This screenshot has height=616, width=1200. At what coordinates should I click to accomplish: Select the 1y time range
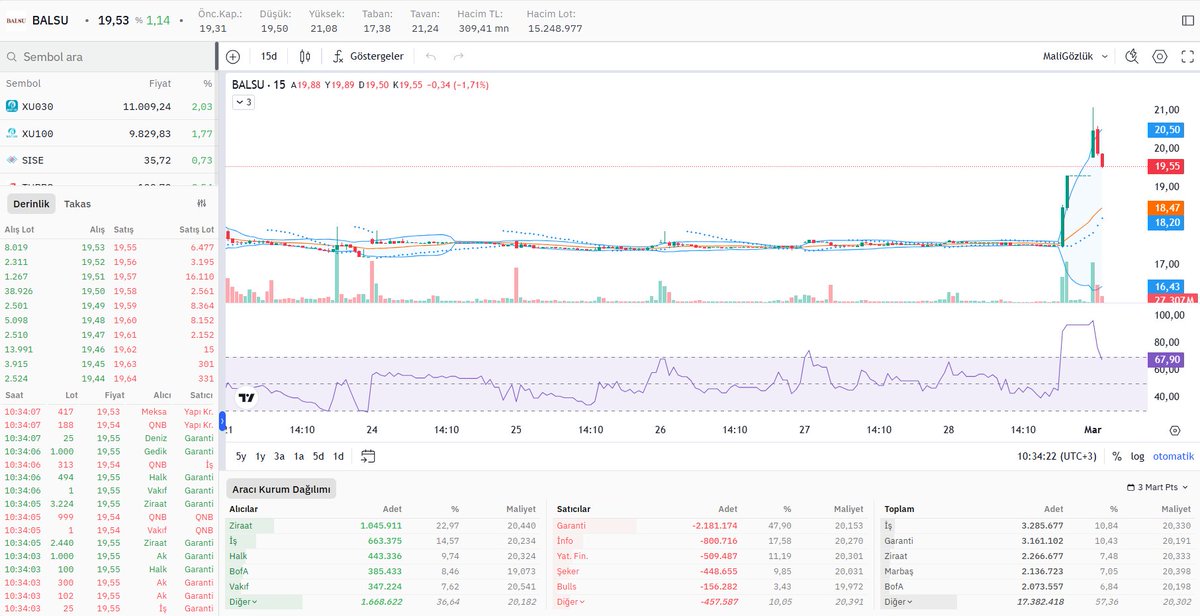click(261, 456)
